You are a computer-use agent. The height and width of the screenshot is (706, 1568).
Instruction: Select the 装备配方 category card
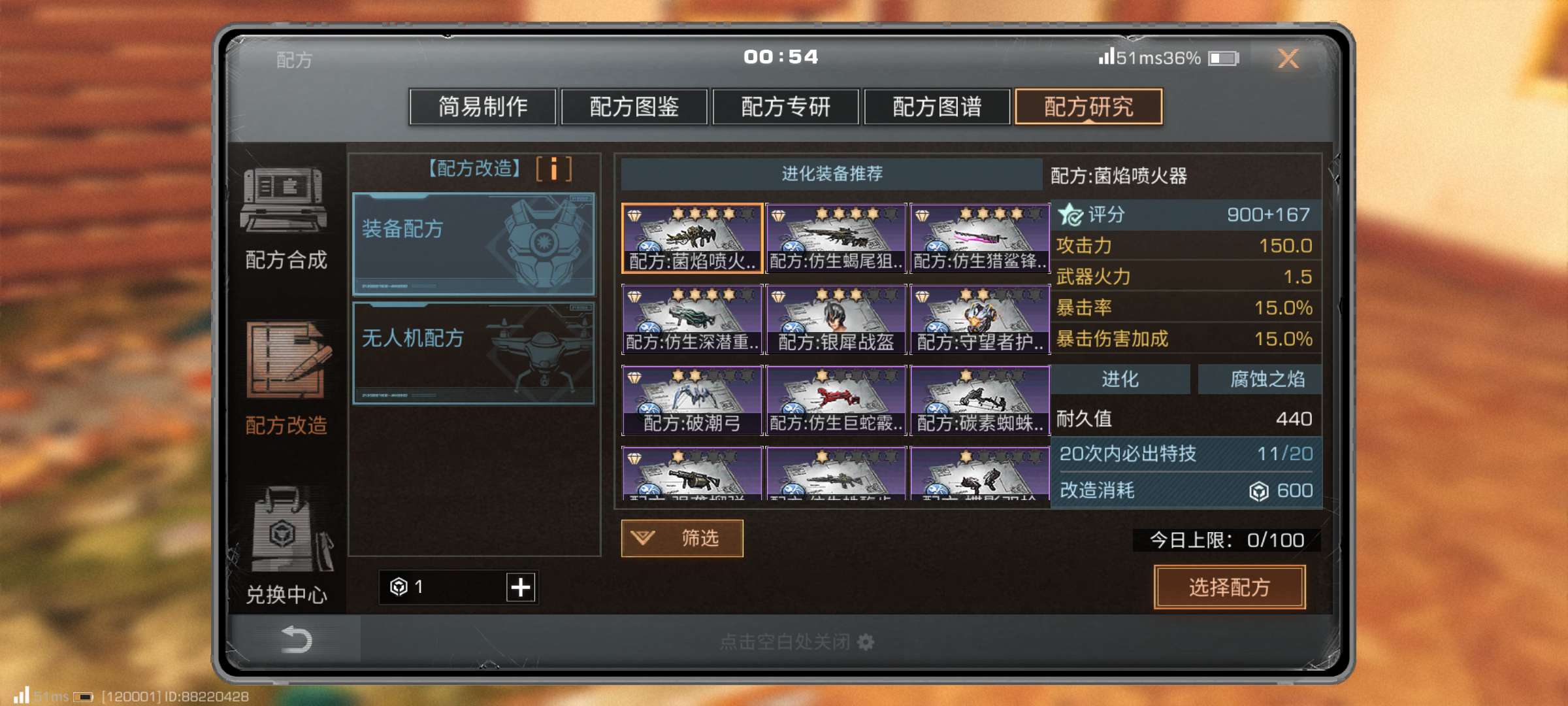coord(474,244)
